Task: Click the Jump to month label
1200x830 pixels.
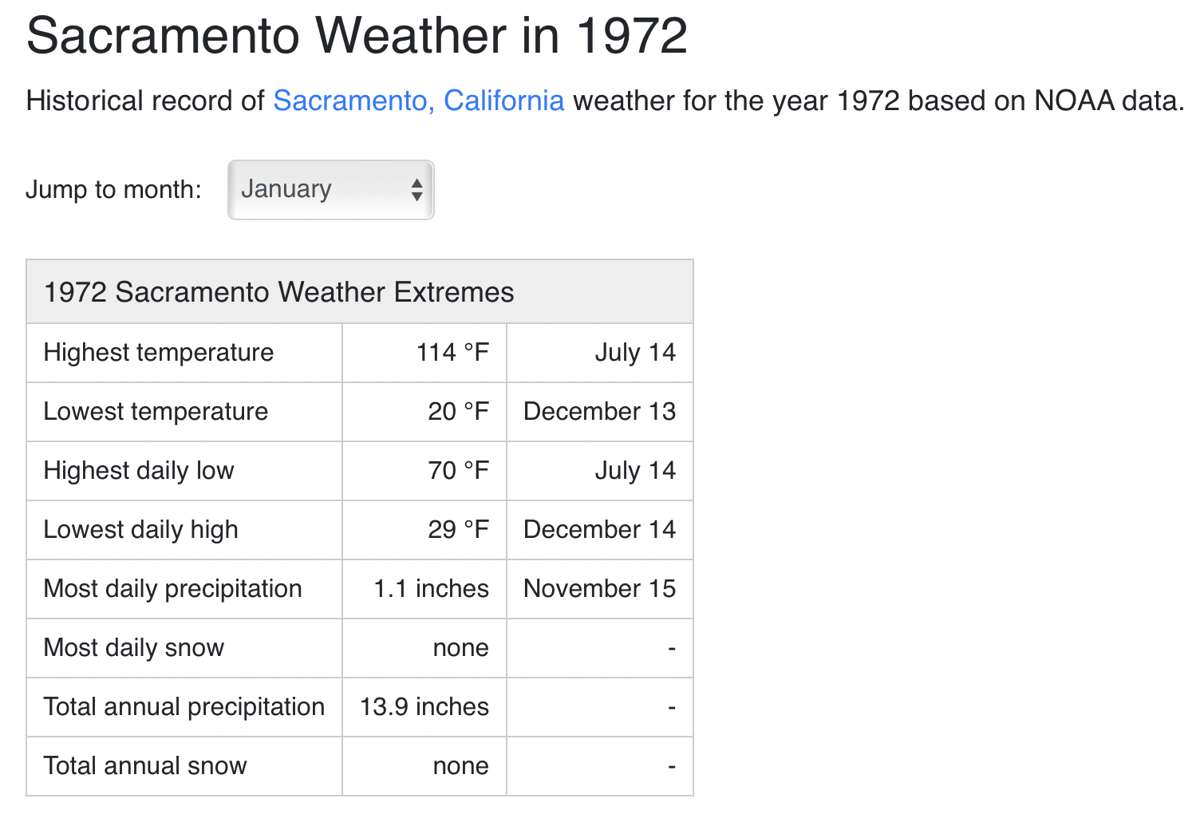Action: [113, 189]
